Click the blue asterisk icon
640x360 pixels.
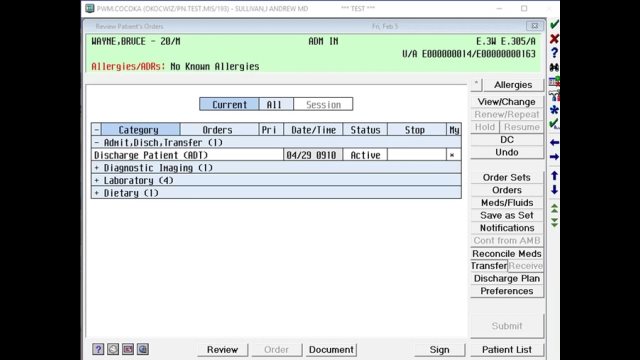pyautogui.click(x=554, y=110)
